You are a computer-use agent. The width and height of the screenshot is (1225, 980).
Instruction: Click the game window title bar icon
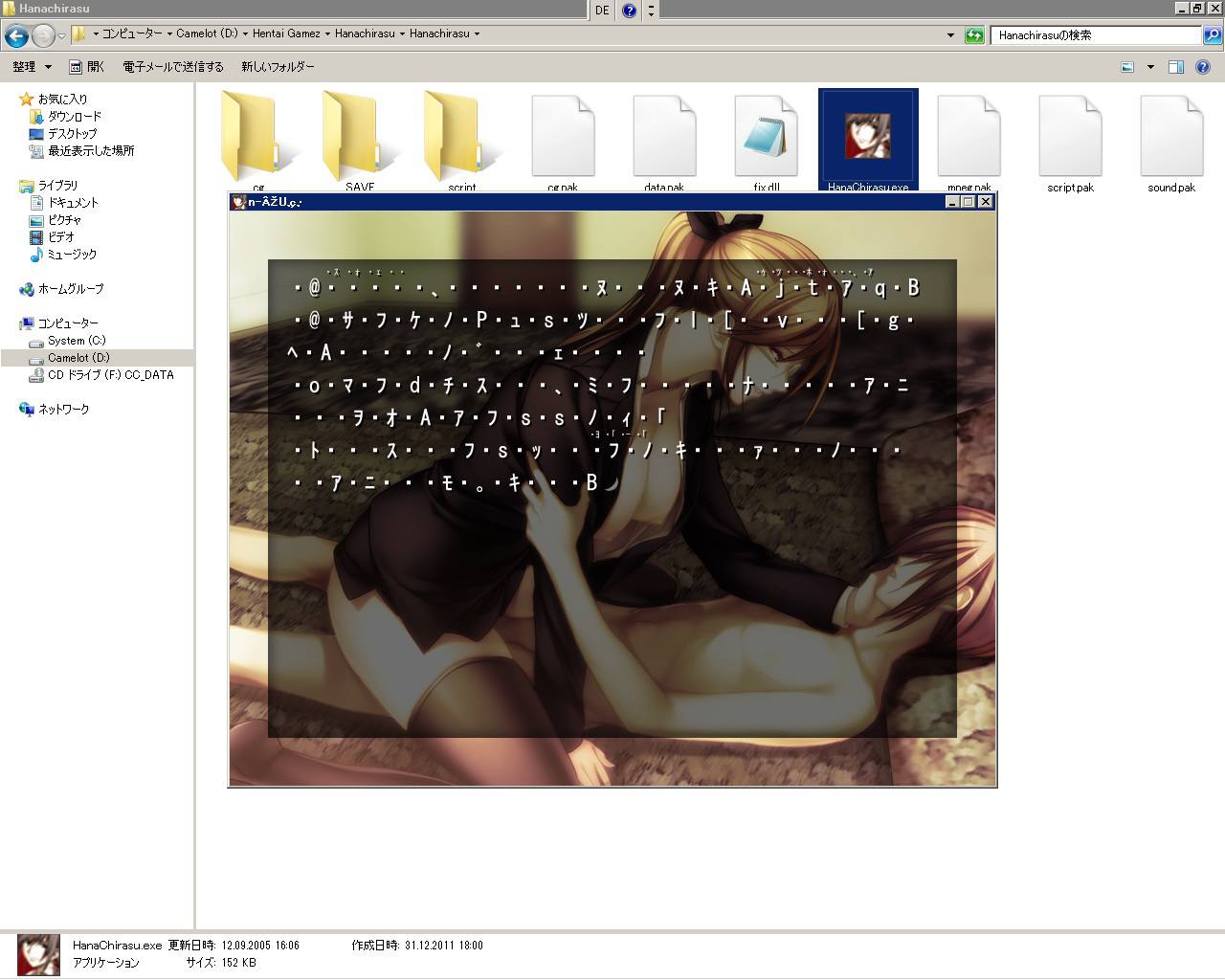(238, 201)
